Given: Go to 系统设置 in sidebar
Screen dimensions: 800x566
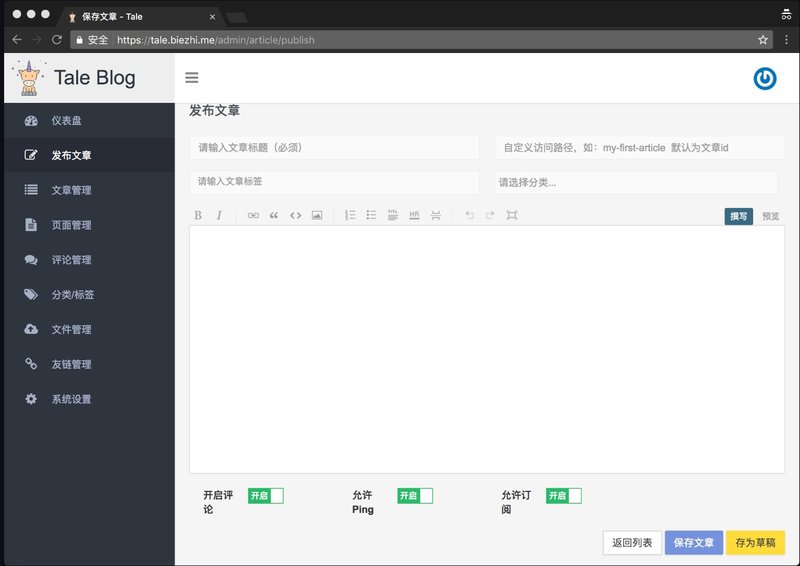Looking at the screenshot, I should coord(72,399).
